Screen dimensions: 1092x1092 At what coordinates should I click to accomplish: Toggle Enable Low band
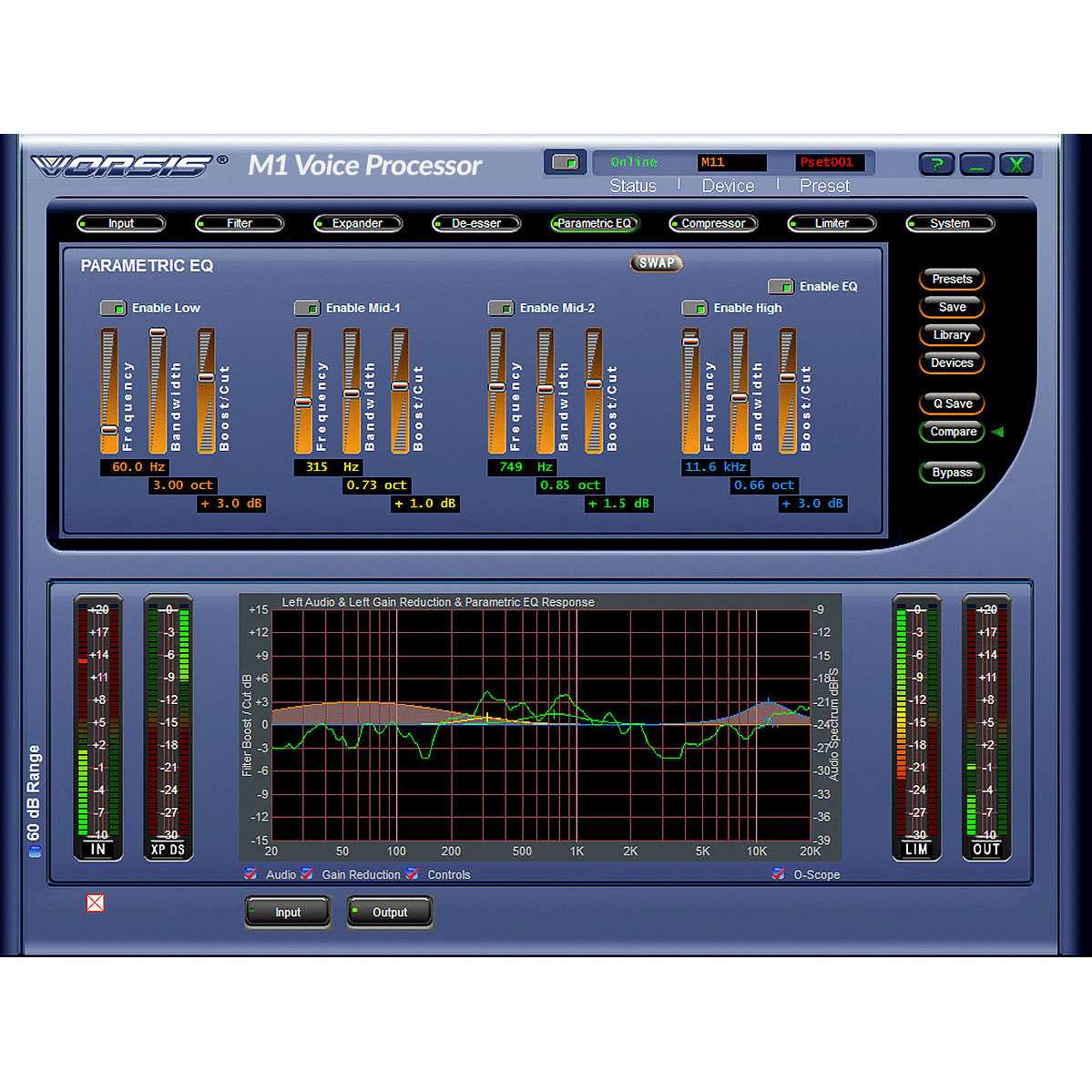pos(114,308)
